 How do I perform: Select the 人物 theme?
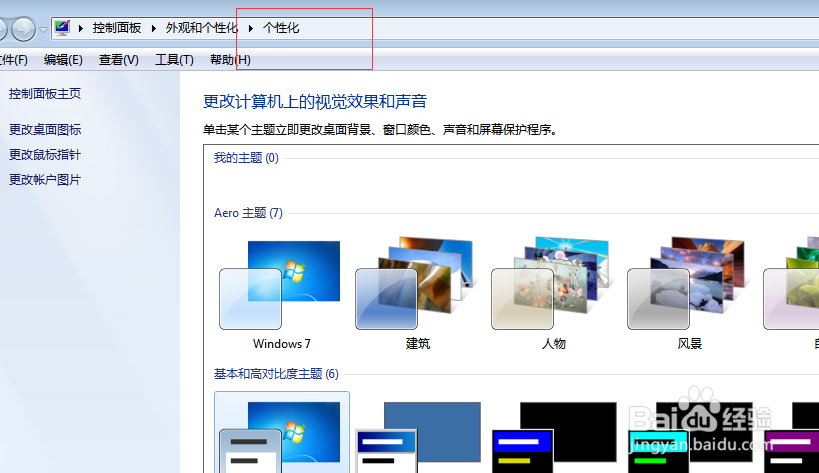coord(553,295)
